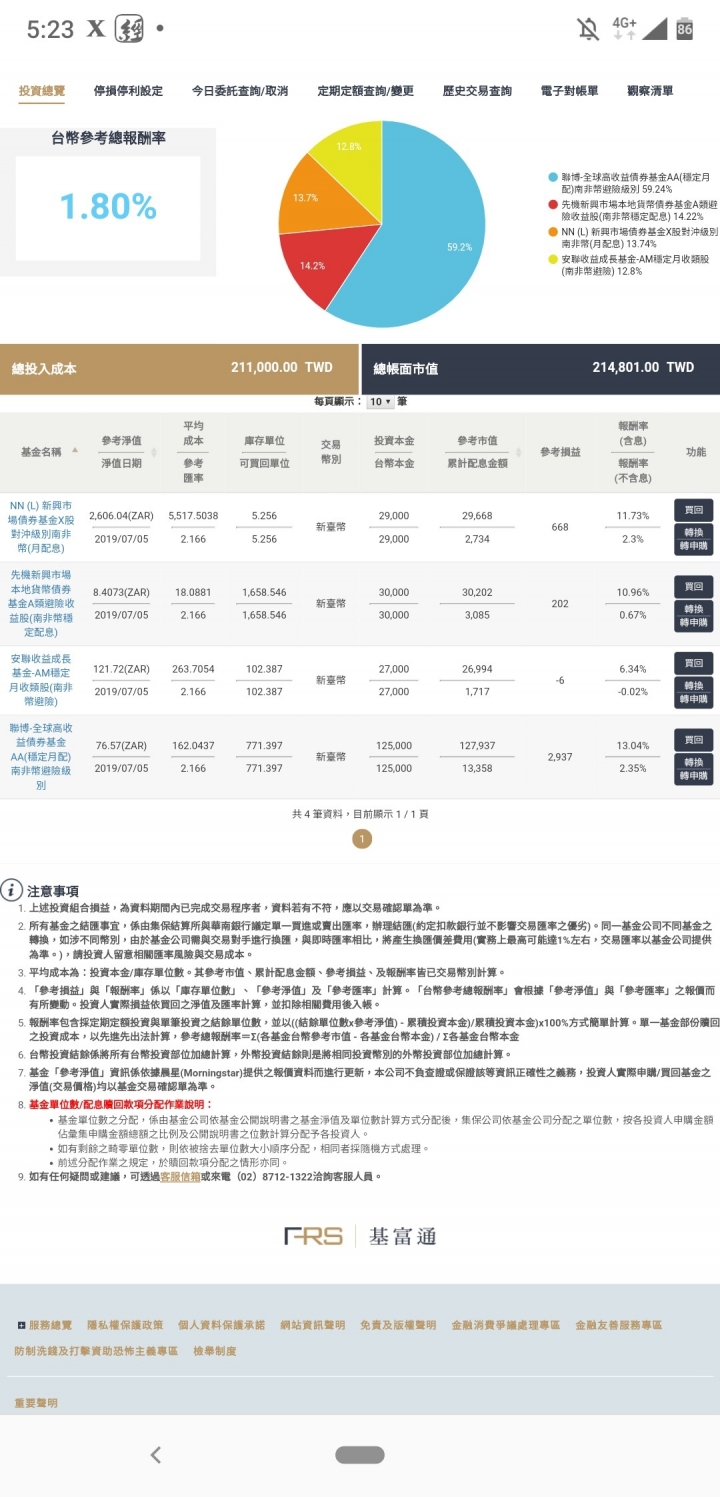The height and width of the screenshot is (1497, 720).
Task: Open the rows-per-page dropdown showing 10
Action: (380, 401)
